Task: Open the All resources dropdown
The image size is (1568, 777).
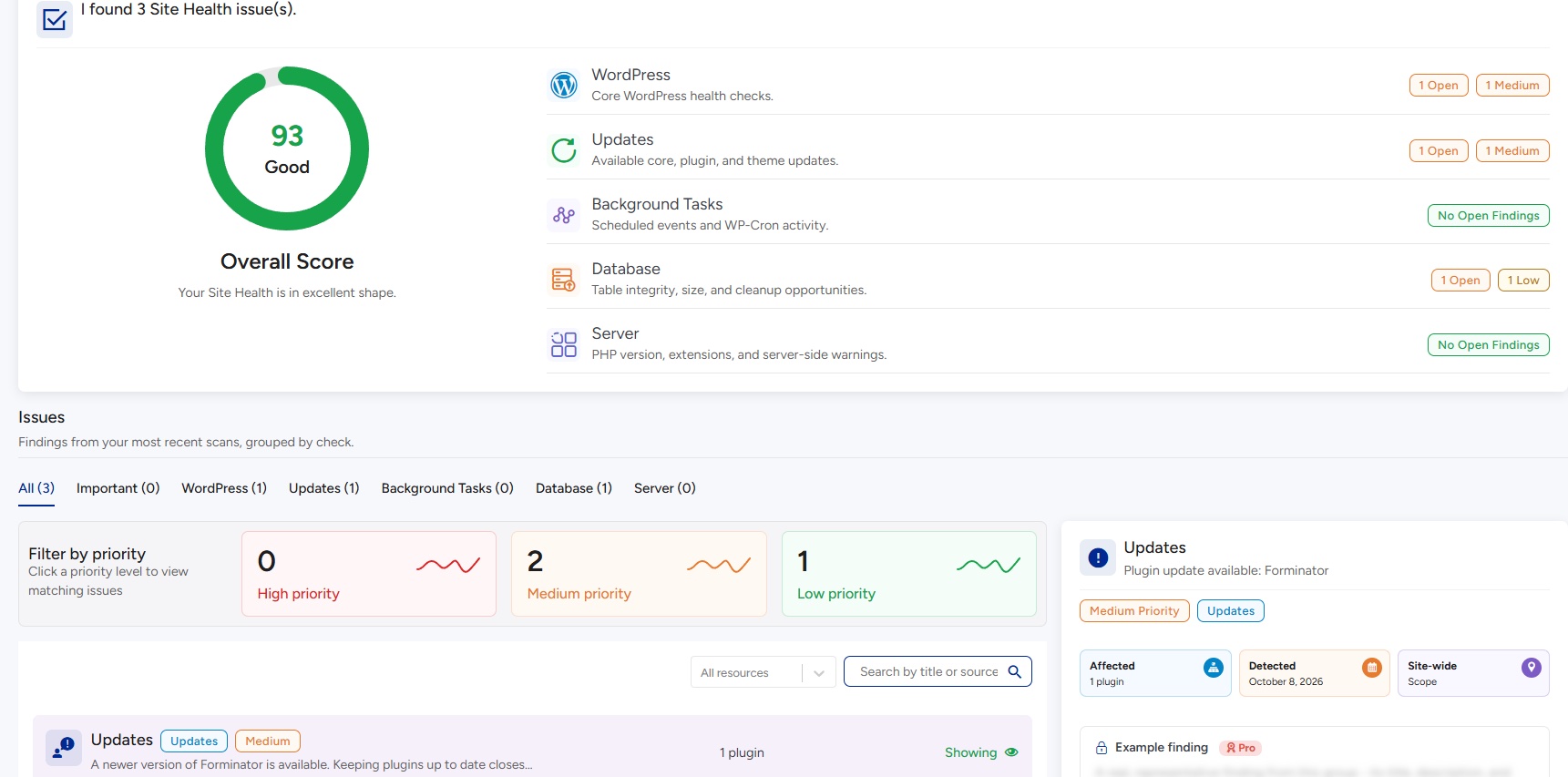Action: [764, 672]
